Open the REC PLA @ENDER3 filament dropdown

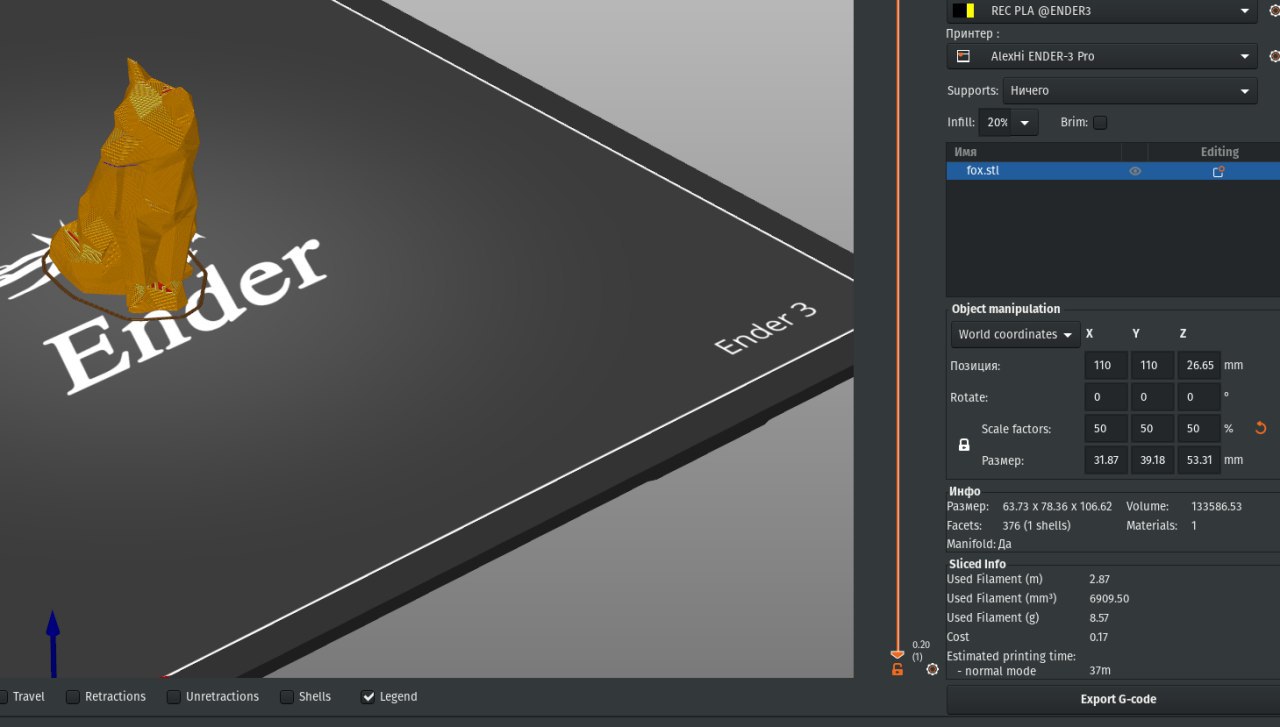tap(1101, 11)
